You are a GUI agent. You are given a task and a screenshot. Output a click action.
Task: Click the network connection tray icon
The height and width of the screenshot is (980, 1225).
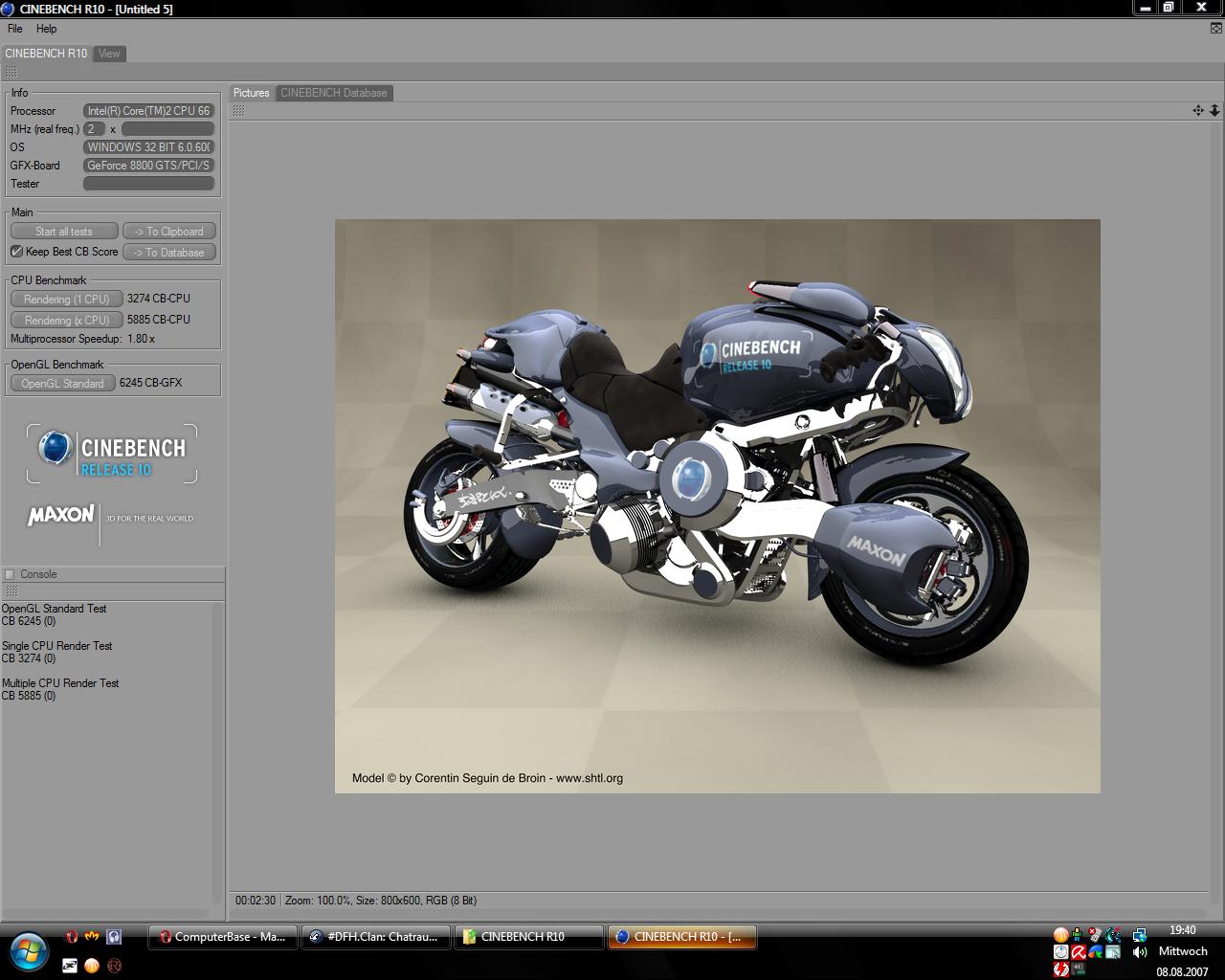[x=1139, y=935]
